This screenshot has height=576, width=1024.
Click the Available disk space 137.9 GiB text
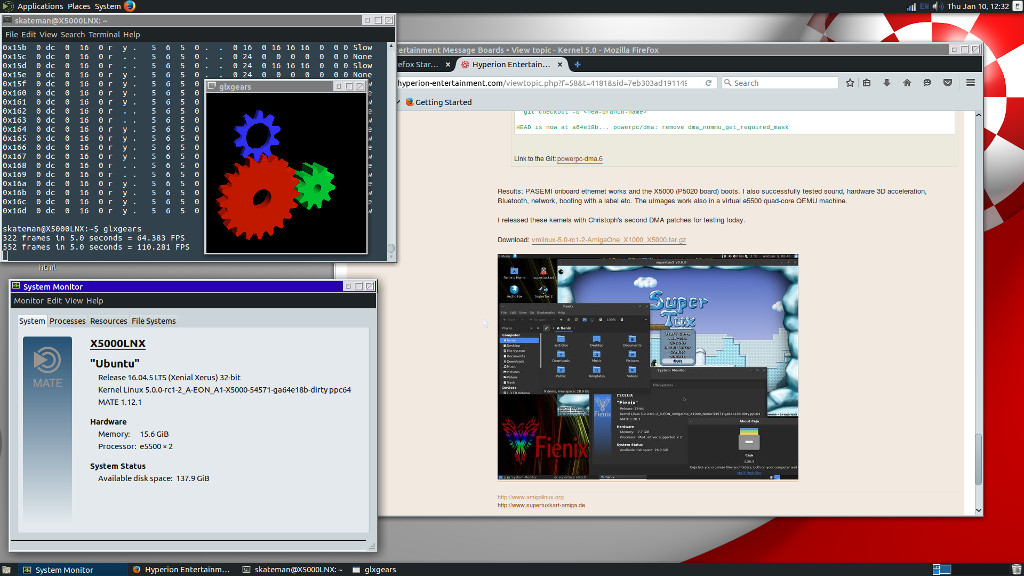(153, 479)
